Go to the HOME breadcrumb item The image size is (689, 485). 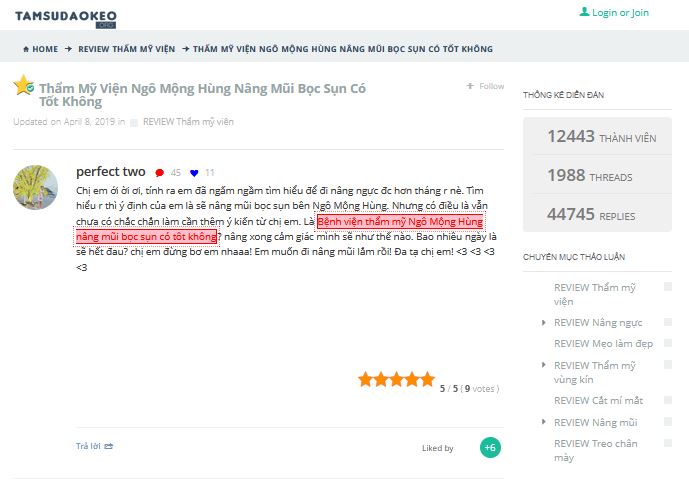tap(45, 49)
